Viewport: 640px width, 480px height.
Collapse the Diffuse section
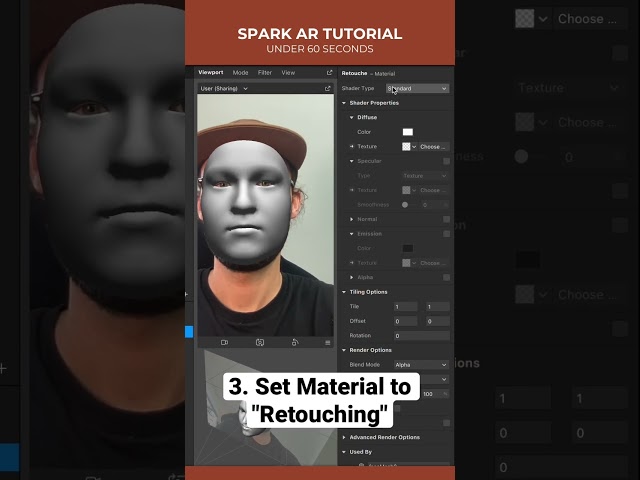[x=351, y=118]
